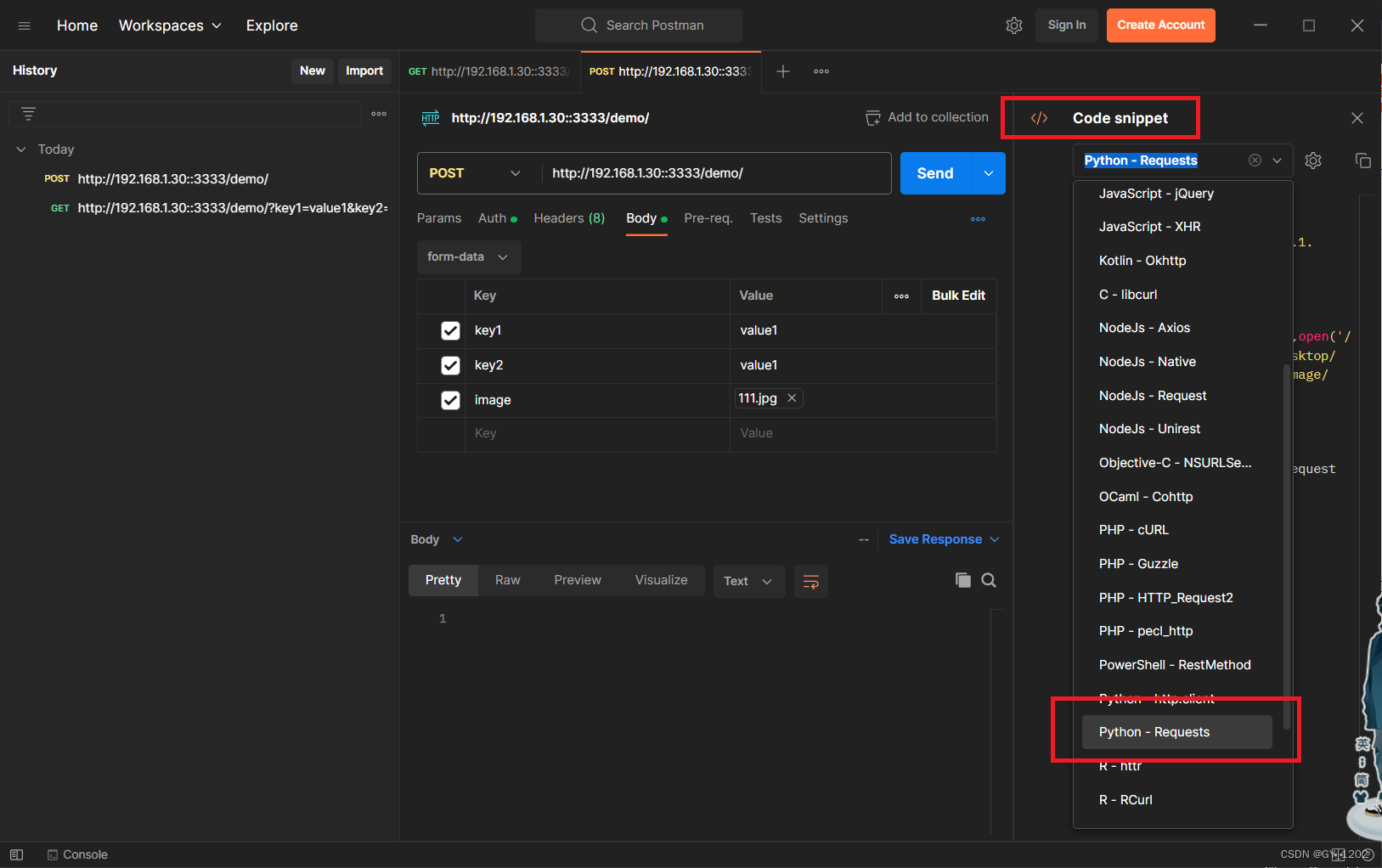The height and width of the screenshot is (868, 1382).
Task: Choose NodeJs - Axios snippet language
Action: (x=1177, y=329)
